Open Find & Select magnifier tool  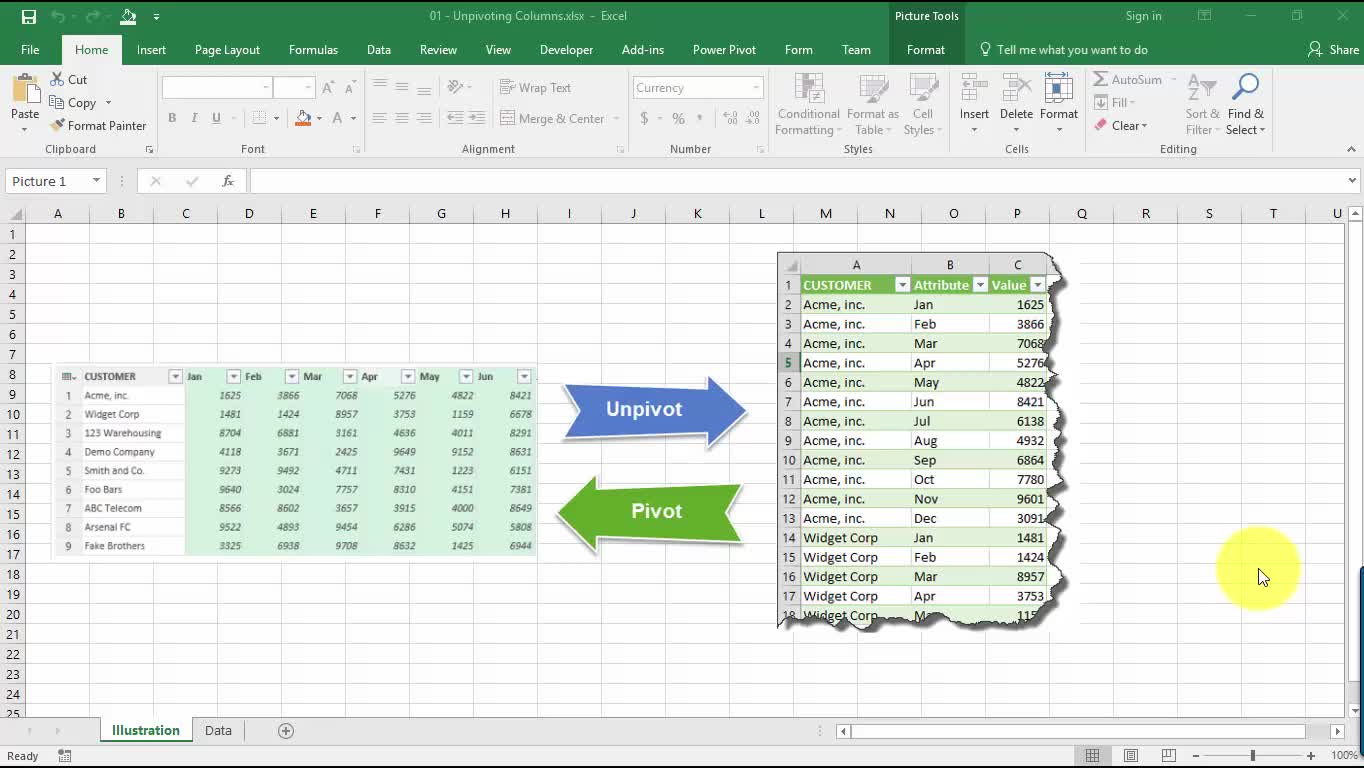[x=1245, y=88]
